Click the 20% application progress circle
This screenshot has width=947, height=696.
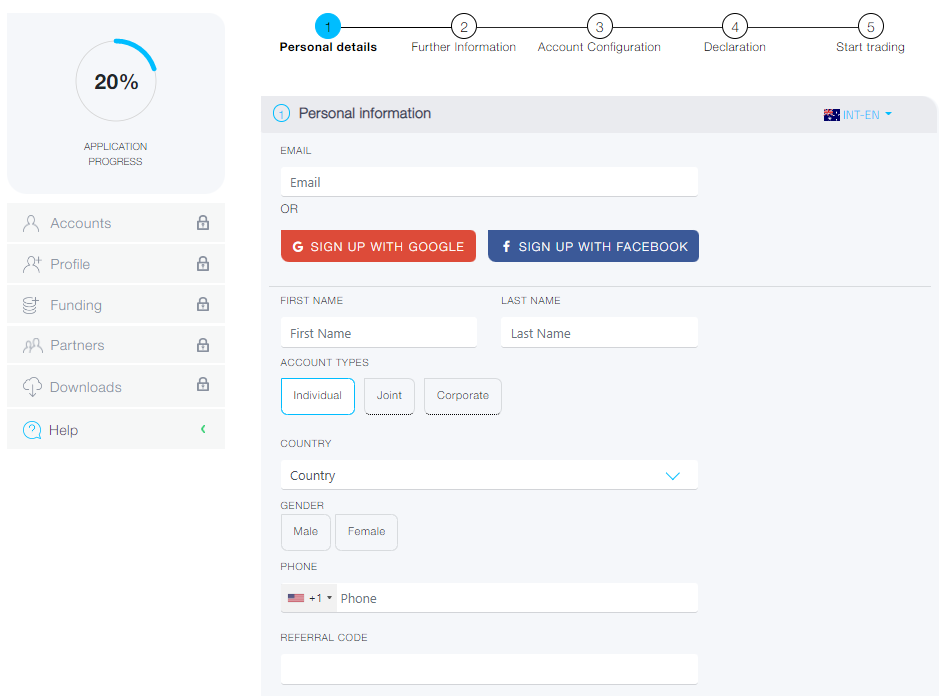point(116,81)
